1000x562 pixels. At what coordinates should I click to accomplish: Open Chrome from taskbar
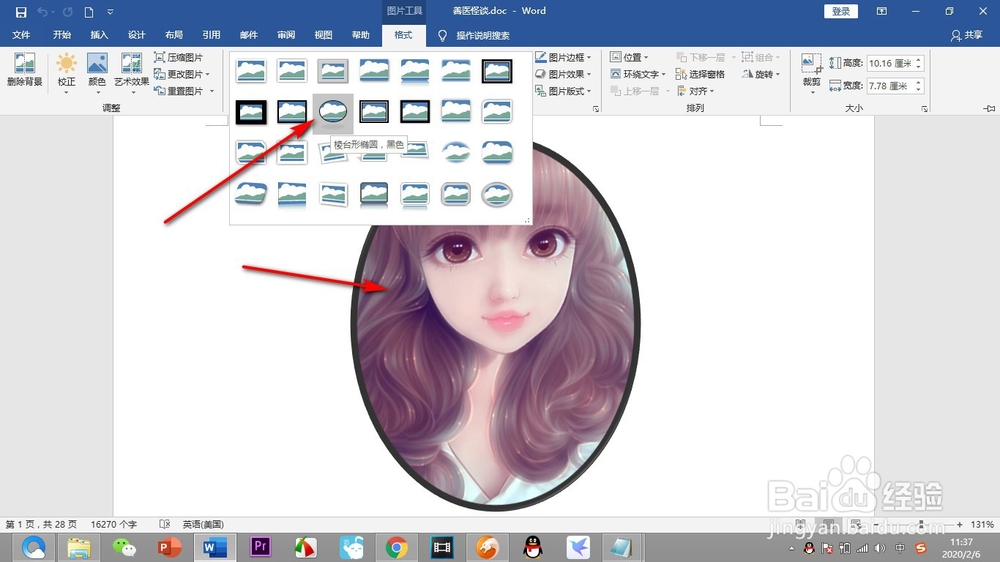coord(396,547)
